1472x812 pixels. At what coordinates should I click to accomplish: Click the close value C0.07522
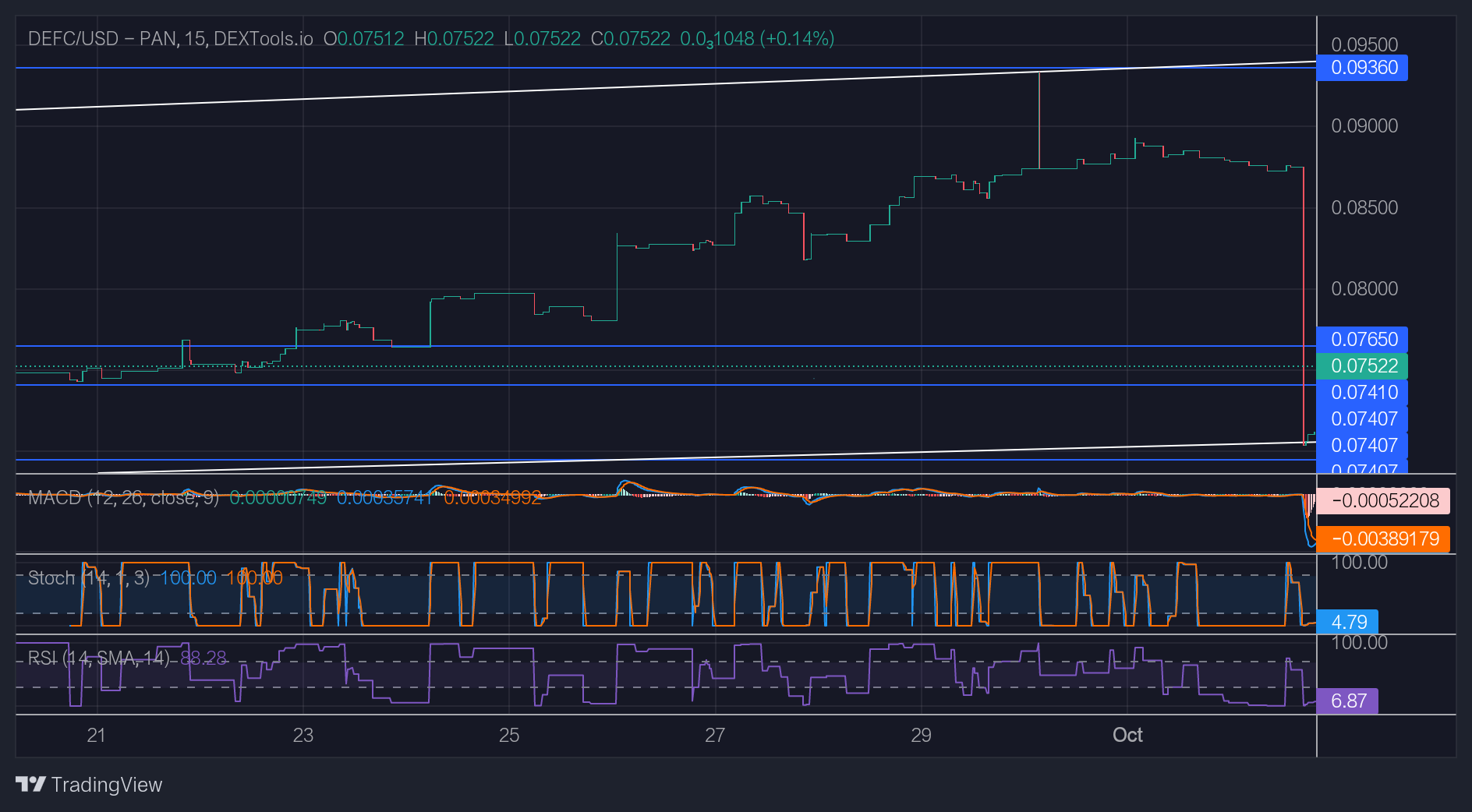click(x=630, y=39)
